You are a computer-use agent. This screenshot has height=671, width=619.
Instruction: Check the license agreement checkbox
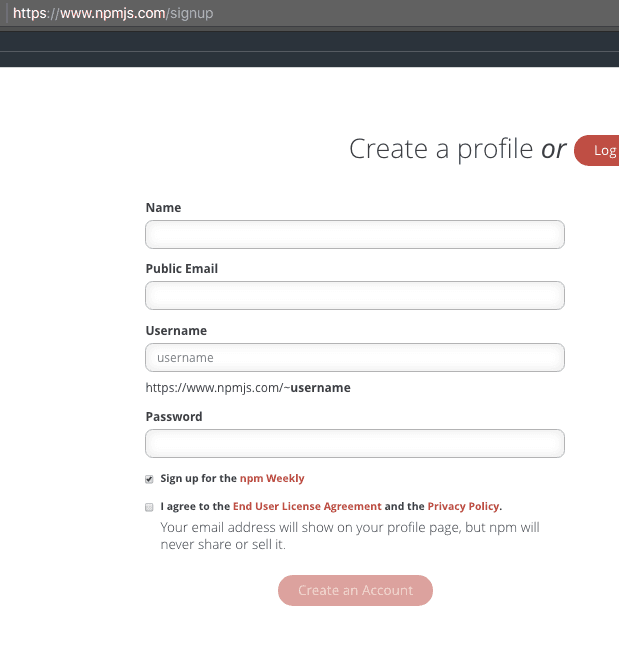[149, 507]
